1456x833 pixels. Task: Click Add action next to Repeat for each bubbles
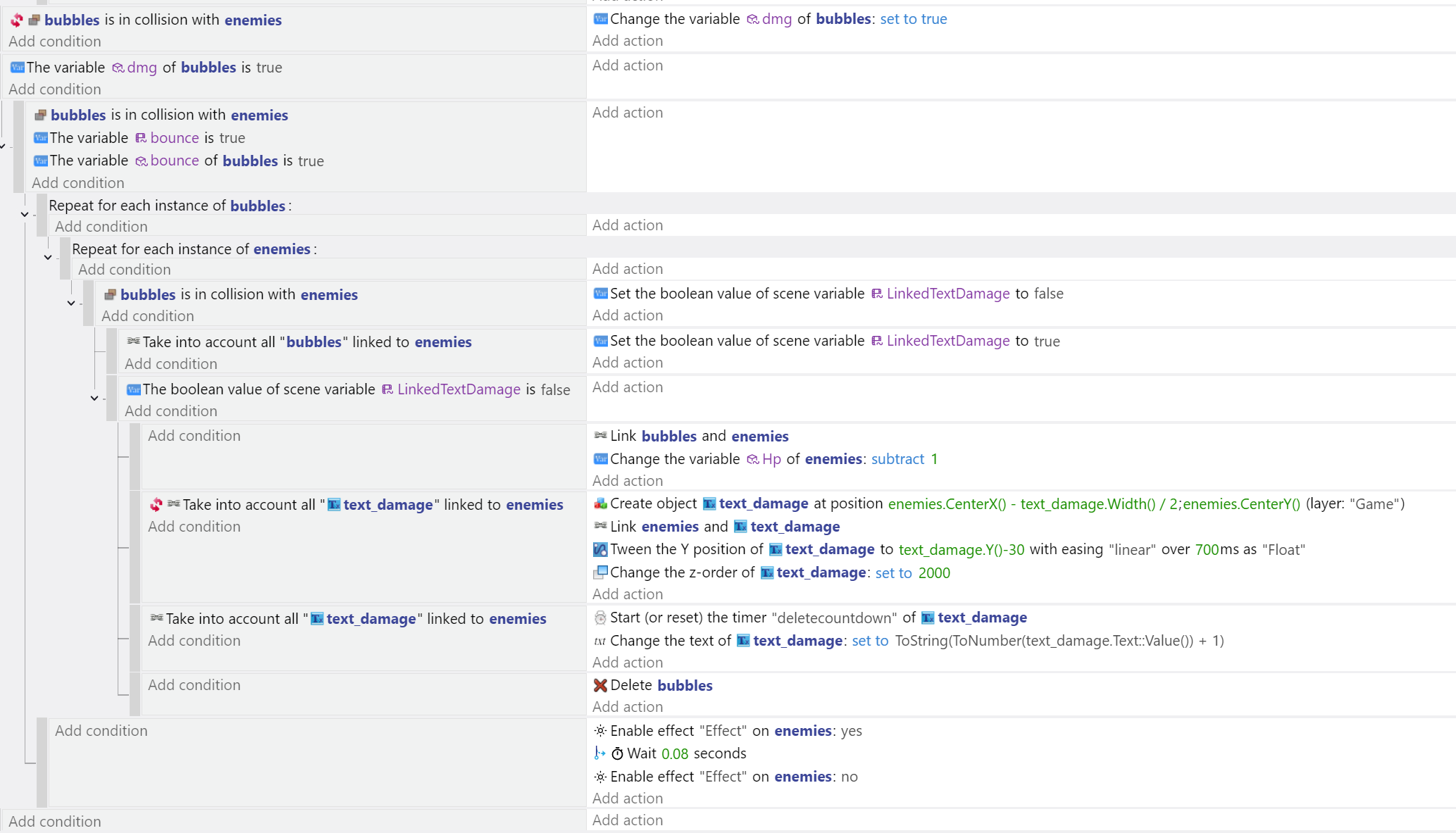pyautogui.click(x=628, y=225)
